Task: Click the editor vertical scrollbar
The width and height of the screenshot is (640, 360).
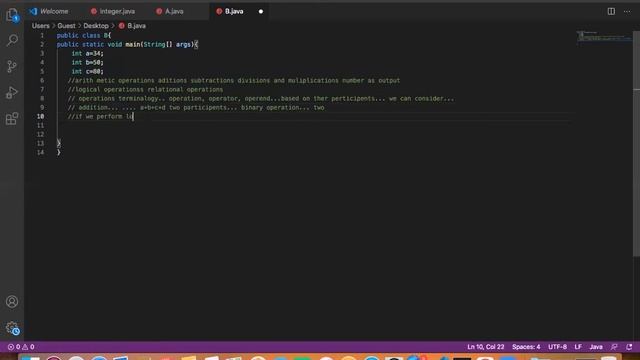Action: click(x=636, y=144)
